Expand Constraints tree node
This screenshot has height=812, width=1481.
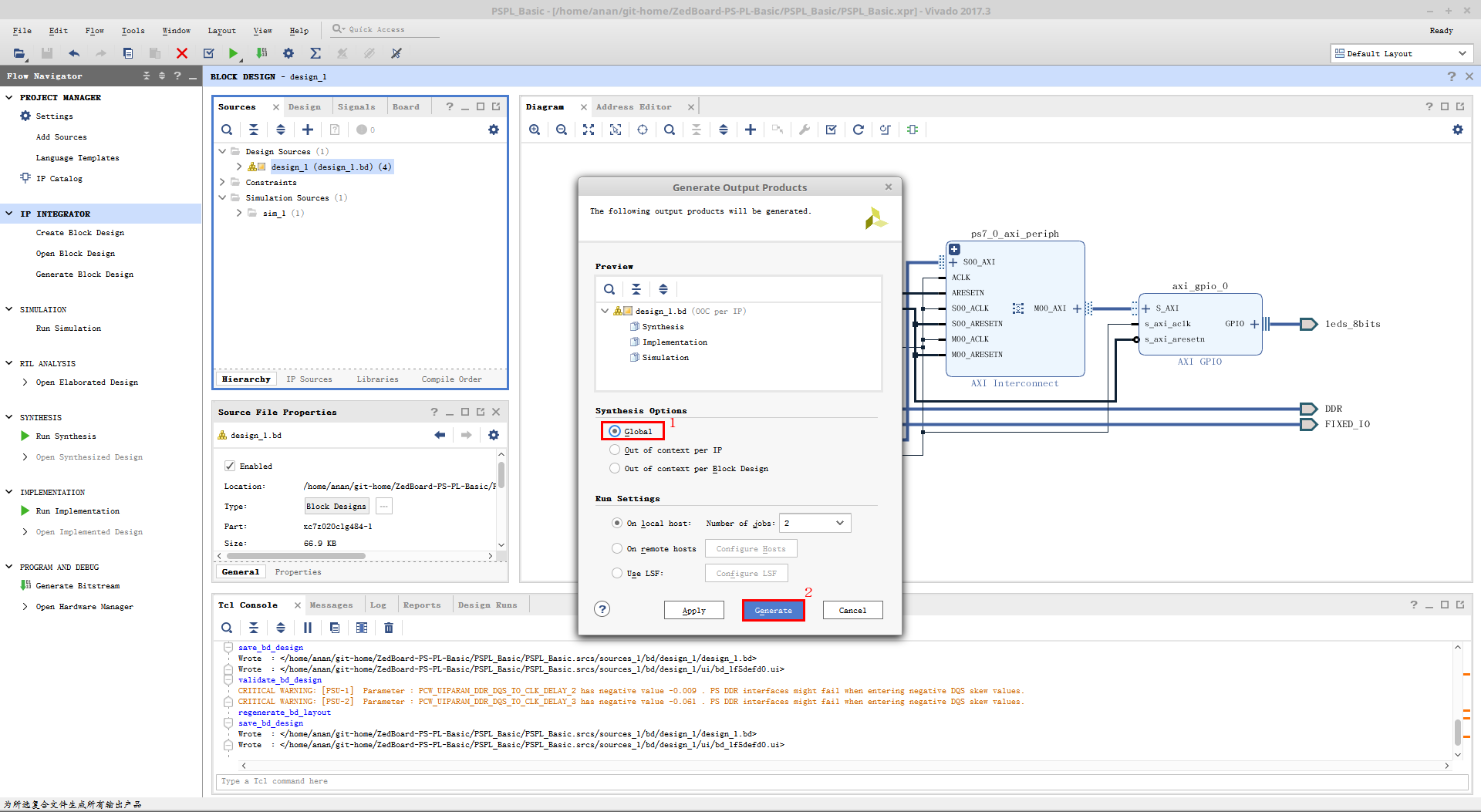[223, 182]
